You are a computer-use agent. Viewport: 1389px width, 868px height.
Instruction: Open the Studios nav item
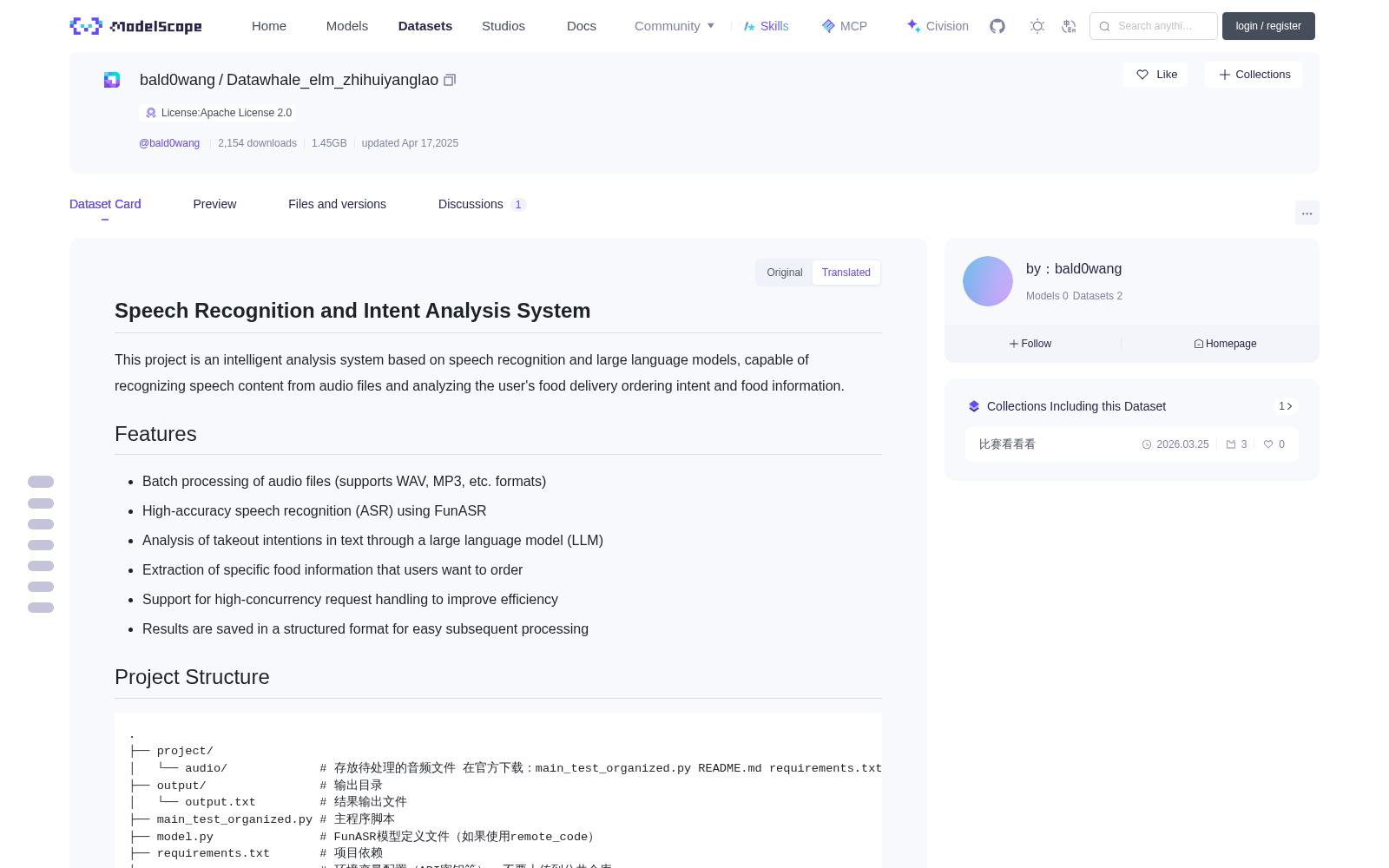click(504, 26)
